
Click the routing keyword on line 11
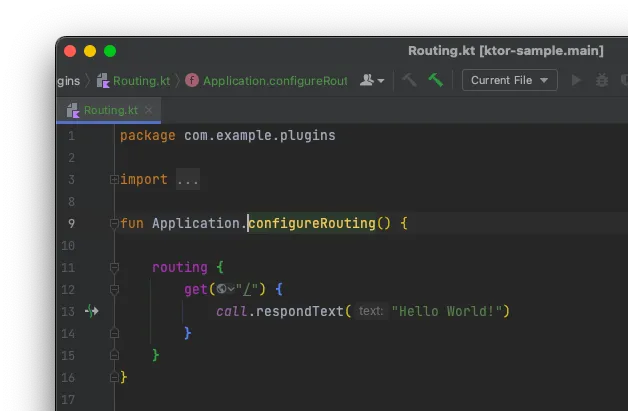[x=180, y=267]
